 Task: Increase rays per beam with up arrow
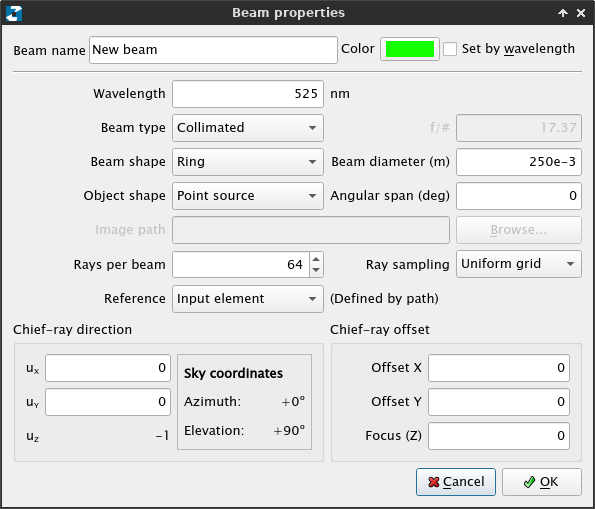coord(316,258)
